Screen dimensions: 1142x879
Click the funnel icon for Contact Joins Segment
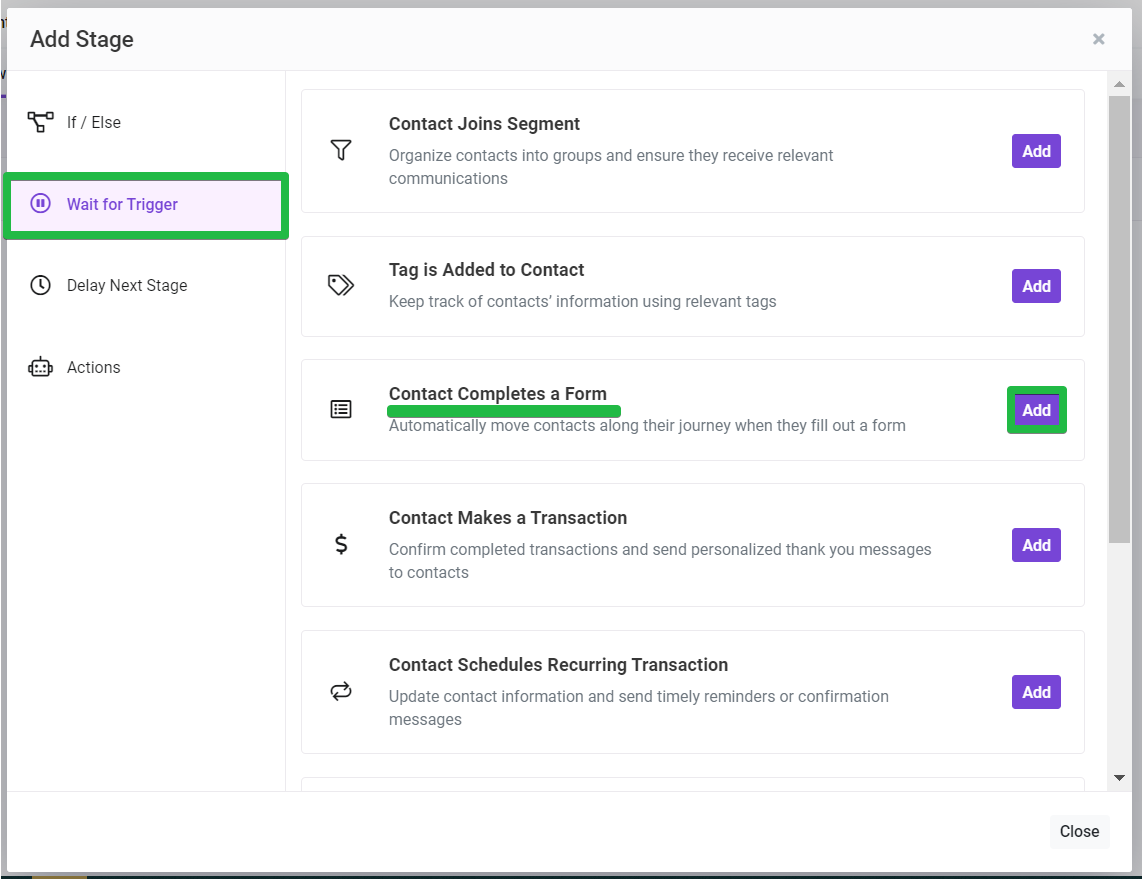341,150
